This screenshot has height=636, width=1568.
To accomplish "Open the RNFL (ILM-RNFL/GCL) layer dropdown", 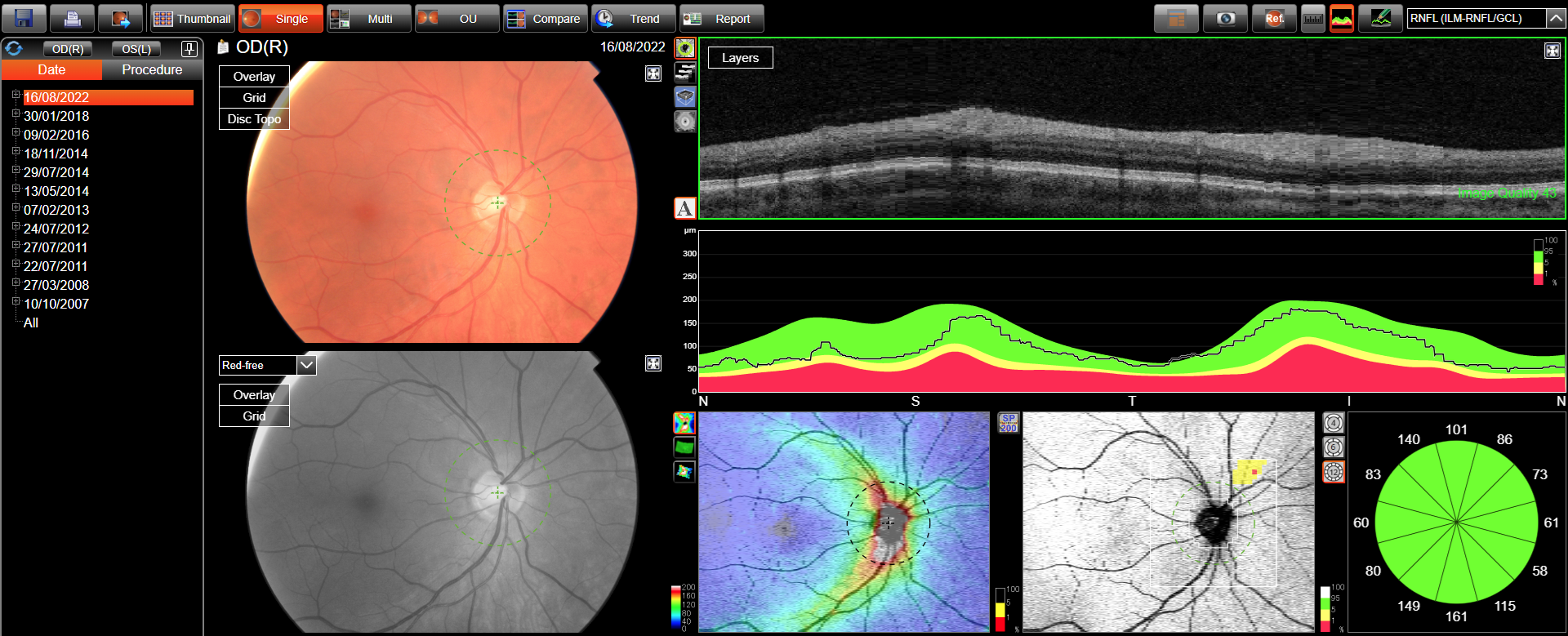I will pyautogui.click(x=1555, y=18).
